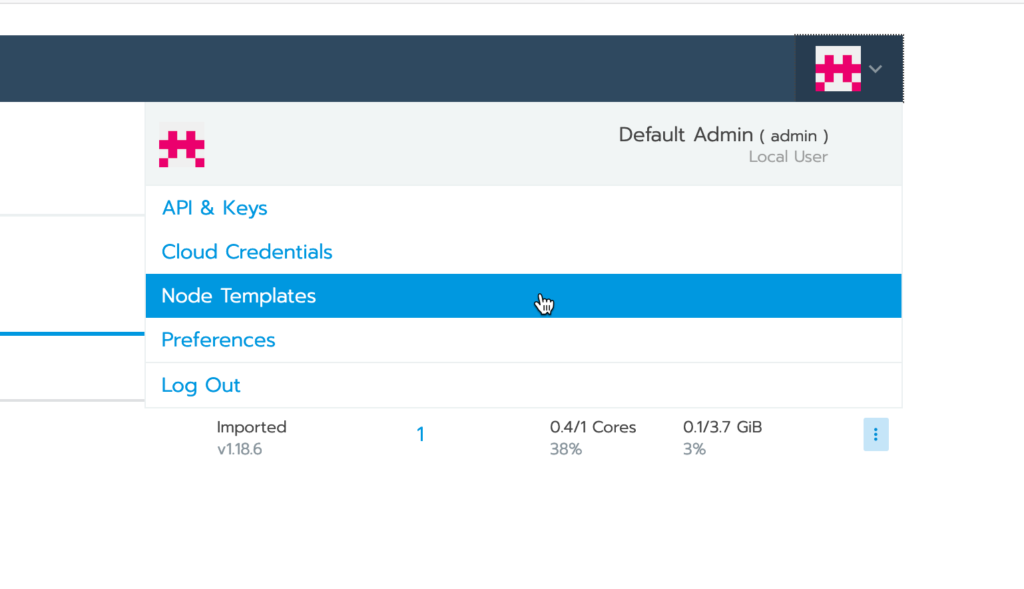Image resolution: width=1024 pixels, height=589 pixels.
Task: Select Node Templates menu entry
Action: click(x=523, y=296)
